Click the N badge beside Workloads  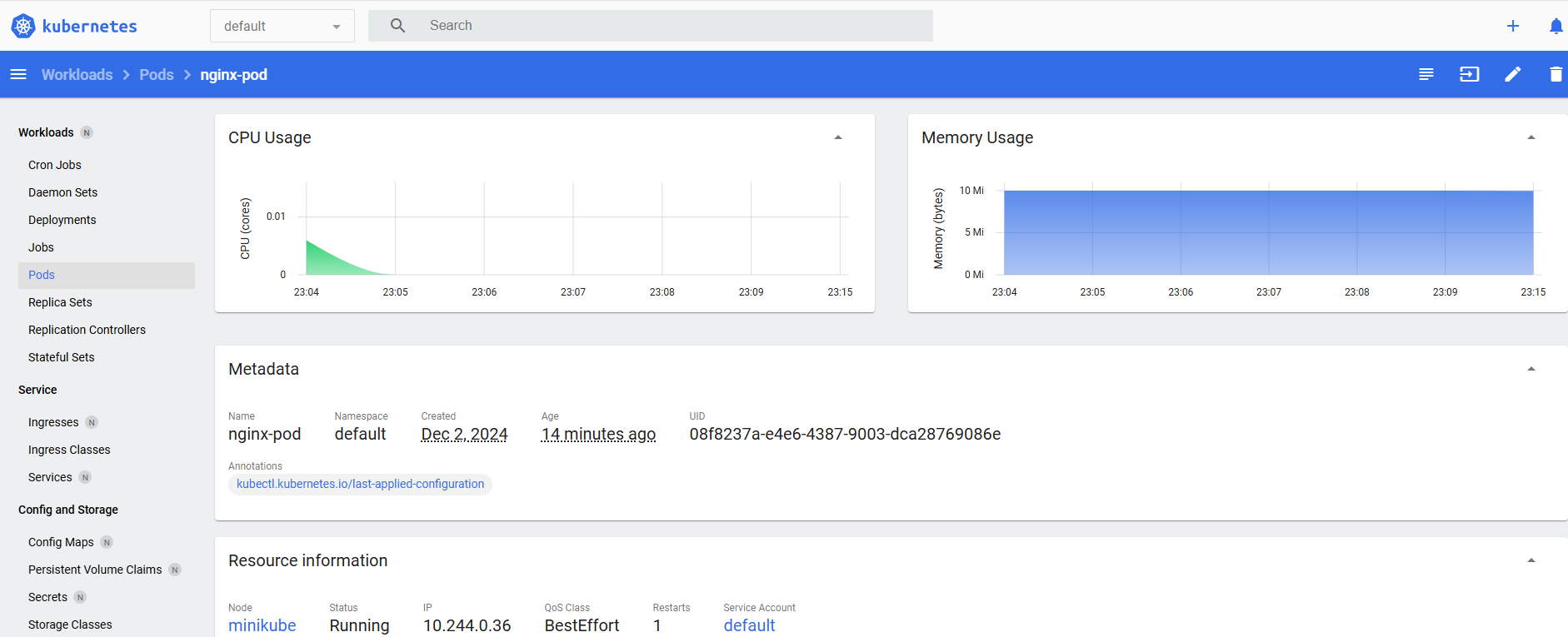87,132
